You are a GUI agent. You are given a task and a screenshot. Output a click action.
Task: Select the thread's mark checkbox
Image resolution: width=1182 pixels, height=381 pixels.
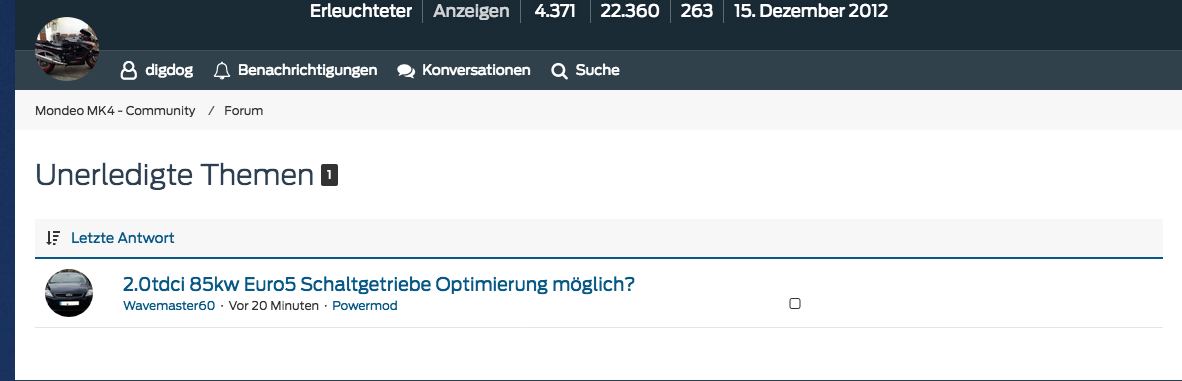(795, 304)
